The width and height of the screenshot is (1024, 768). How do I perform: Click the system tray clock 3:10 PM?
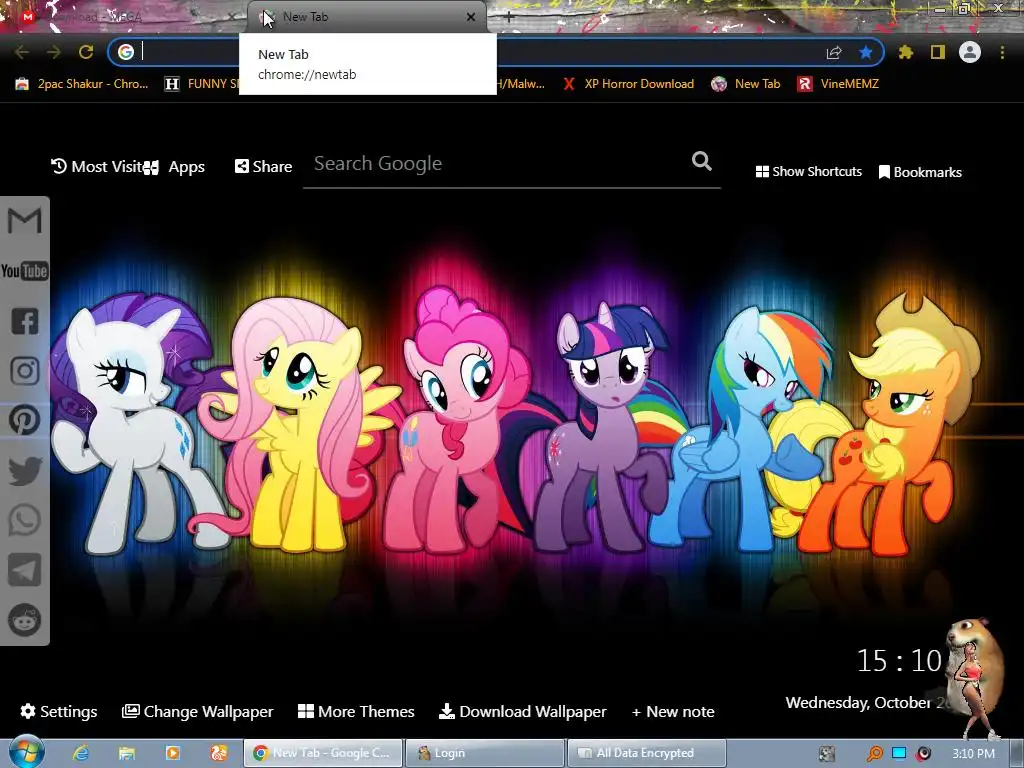point(973,753)
